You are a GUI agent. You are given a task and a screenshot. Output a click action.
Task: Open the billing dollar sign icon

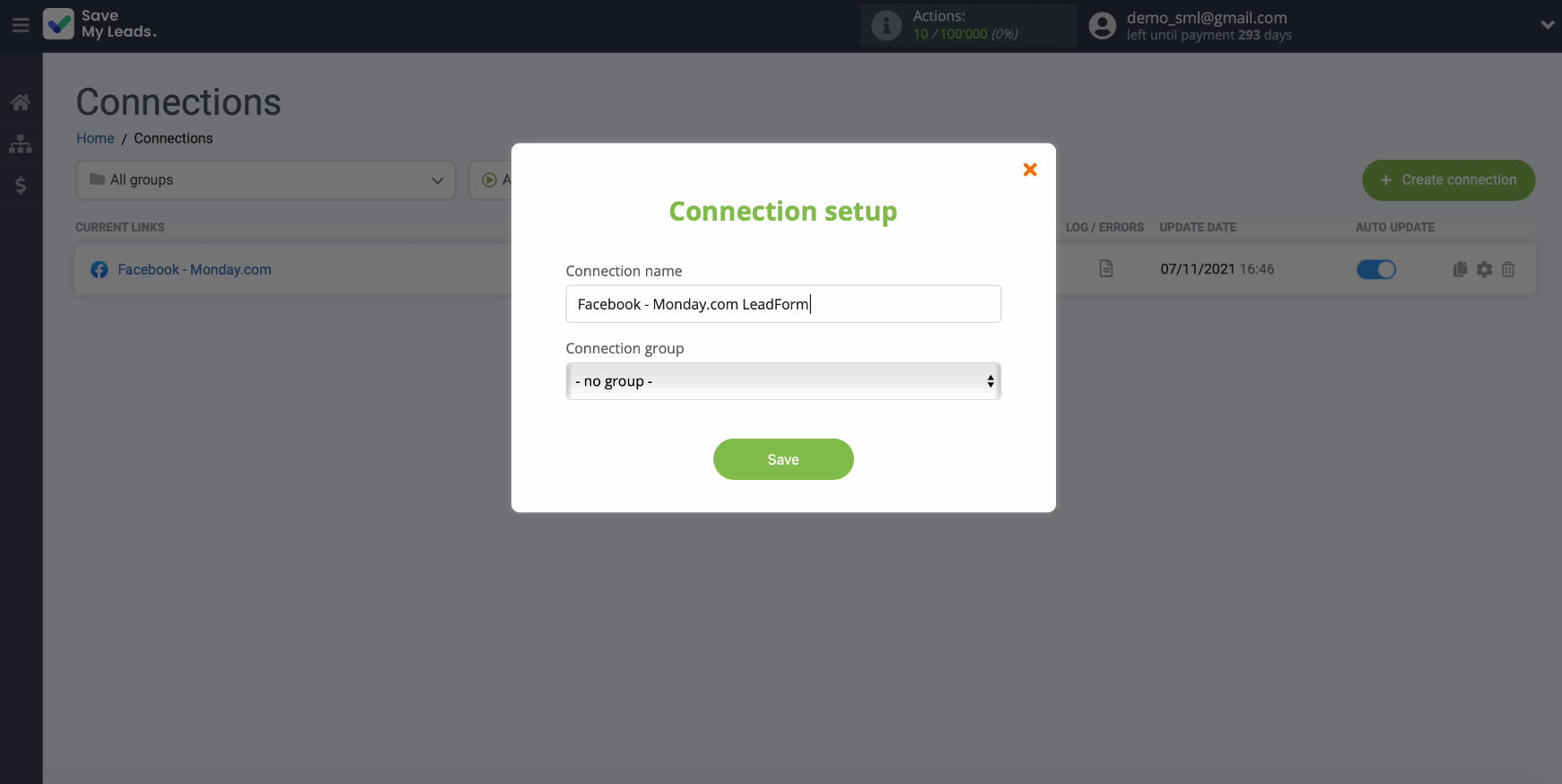20,185
